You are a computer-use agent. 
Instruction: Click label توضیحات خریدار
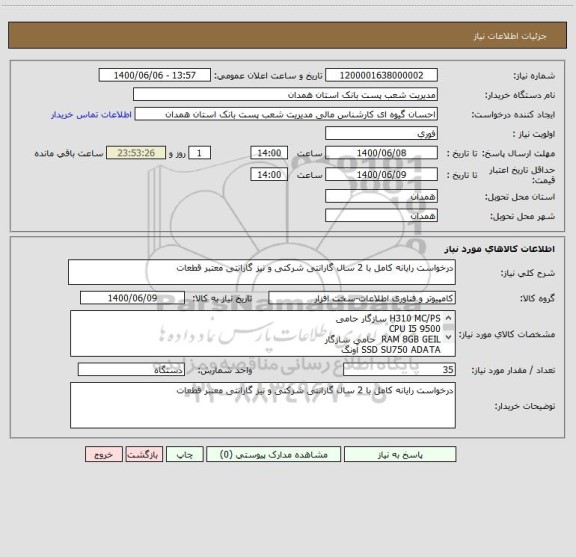525,406
